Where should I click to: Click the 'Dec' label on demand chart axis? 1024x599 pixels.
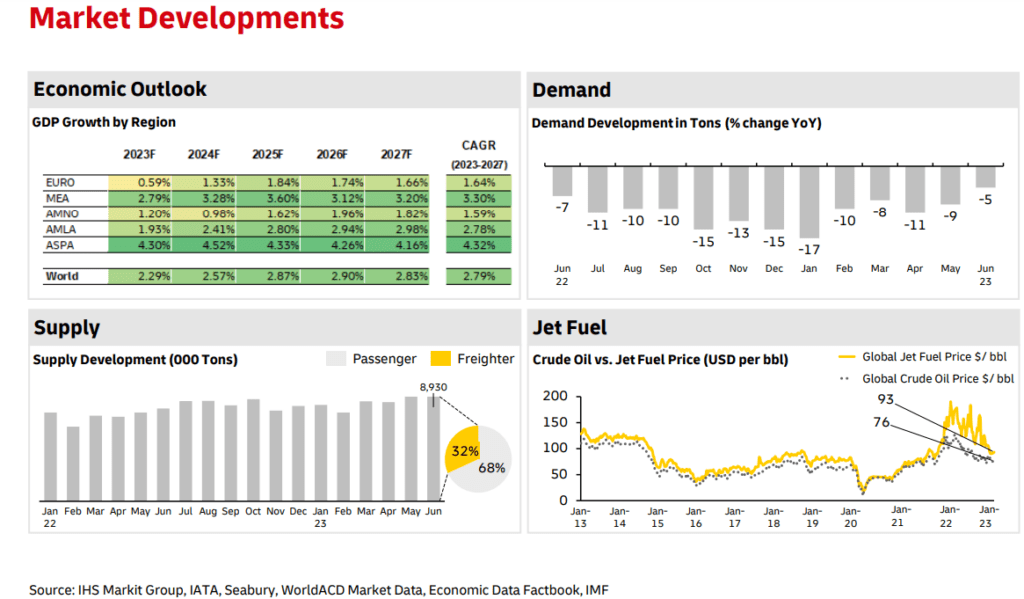(x=774, y=268)
